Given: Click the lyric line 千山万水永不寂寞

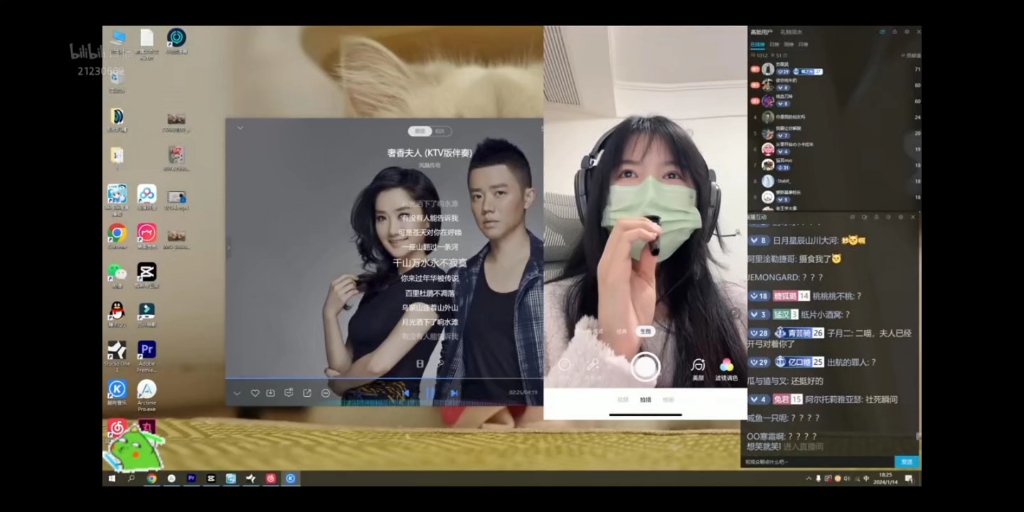Looking at the screenshot, I should [429, 263].
